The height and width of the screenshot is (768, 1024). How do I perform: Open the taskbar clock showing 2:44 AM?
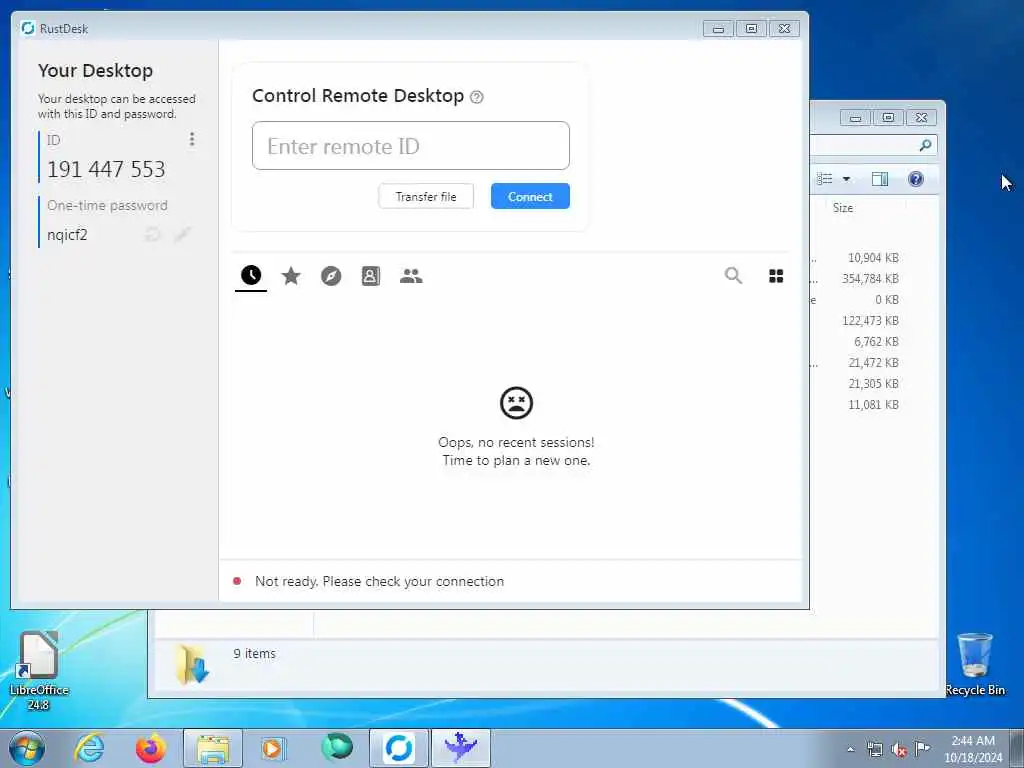click(973, 749)
